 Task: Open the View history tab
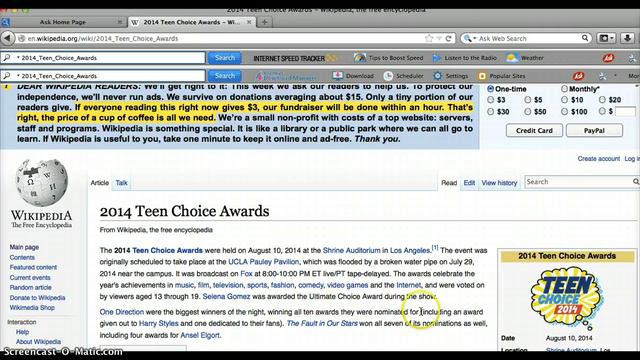(x=499, y=183)
